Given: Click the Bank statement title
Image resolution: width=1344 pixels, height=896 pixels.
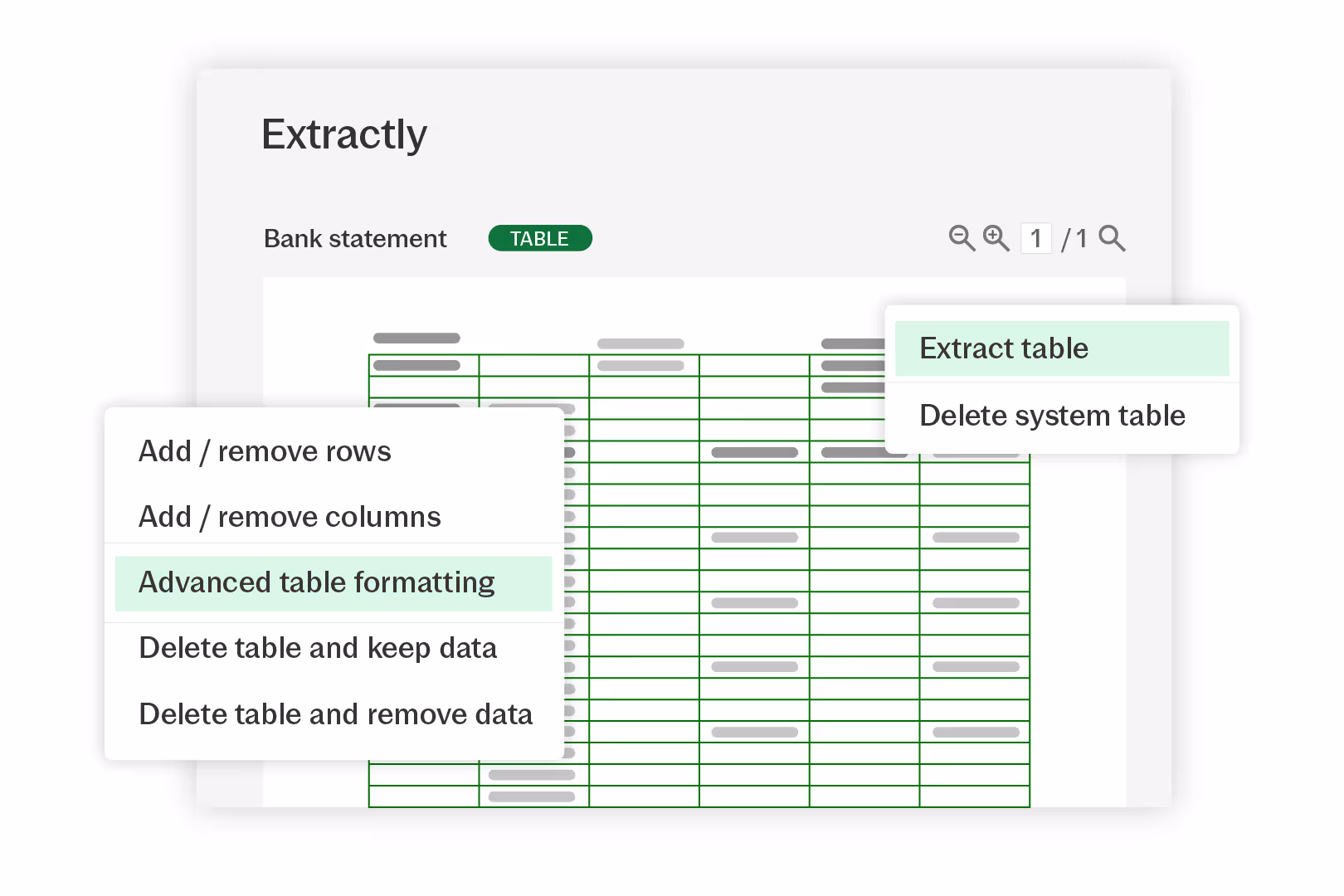Looking at the screenshot, I should (x=355, y=239).
